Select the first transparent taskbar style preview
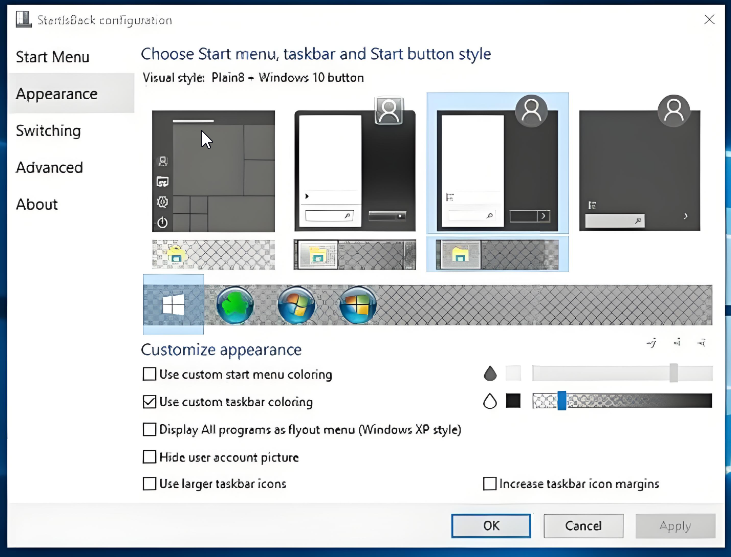 coord(213,254)
